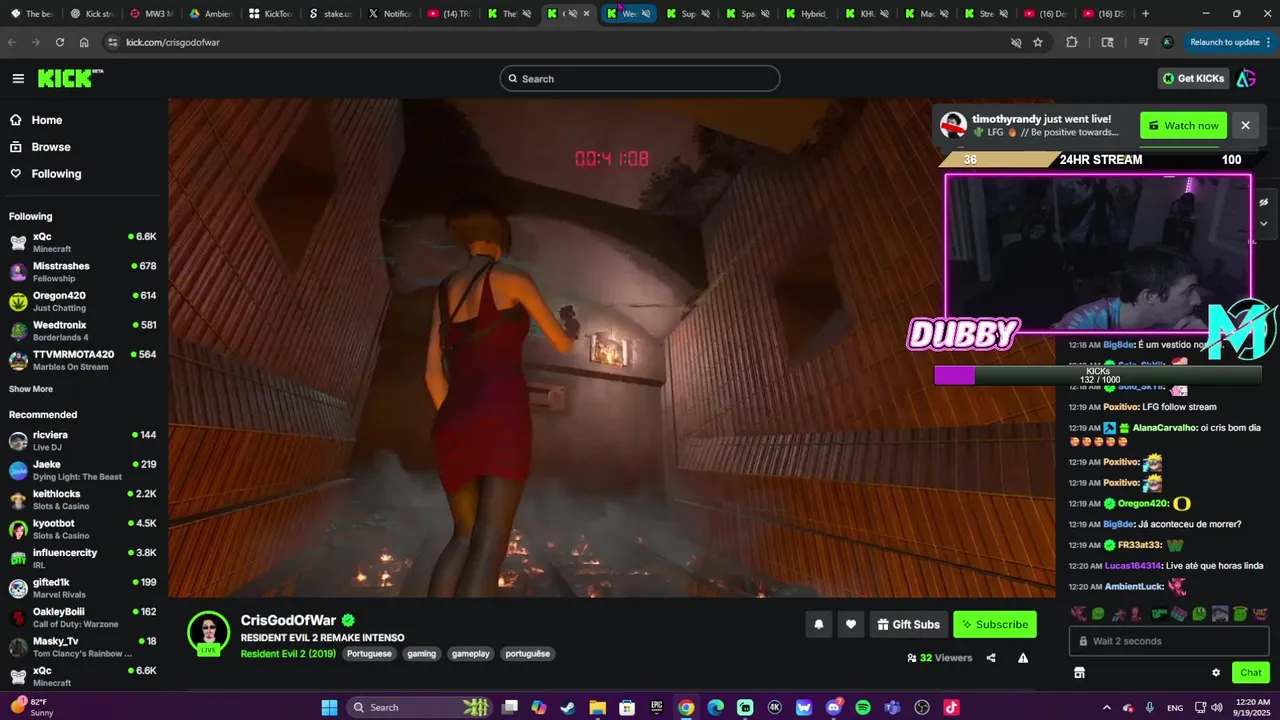The width and height of the screenshot is (1280, 720).
Task: Open keithlocks Slots & Casino channel
Action: click(83, 500)
